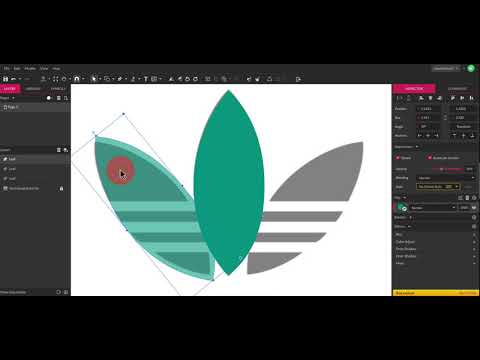The image size is (480, 360).
Task: Click align left icon in Inspector
Action: point(421,98)
